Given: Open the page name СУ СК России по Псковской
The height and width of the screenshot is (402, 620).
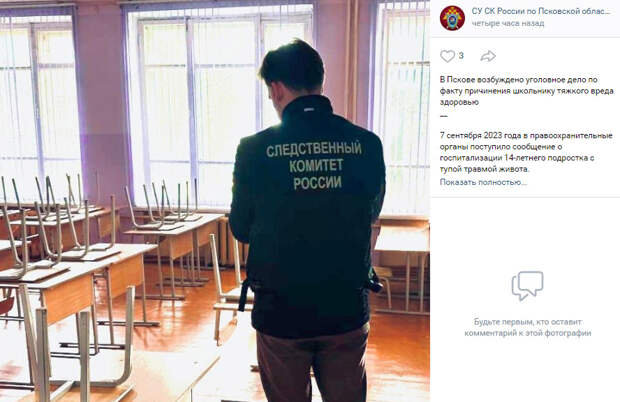Looking at the screenshot, I should pyautogui.click(x=541, y=11).
